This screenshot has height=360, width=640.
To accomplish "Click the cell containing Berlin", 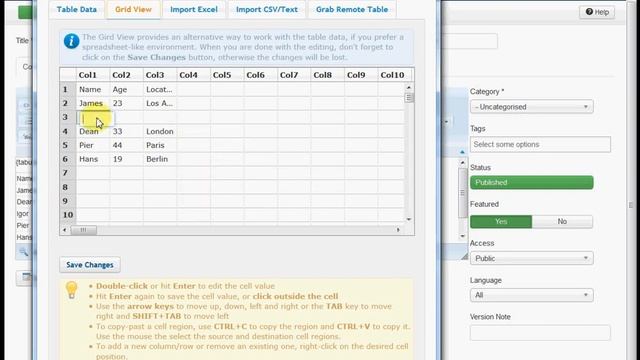I will tap(160, 159).
